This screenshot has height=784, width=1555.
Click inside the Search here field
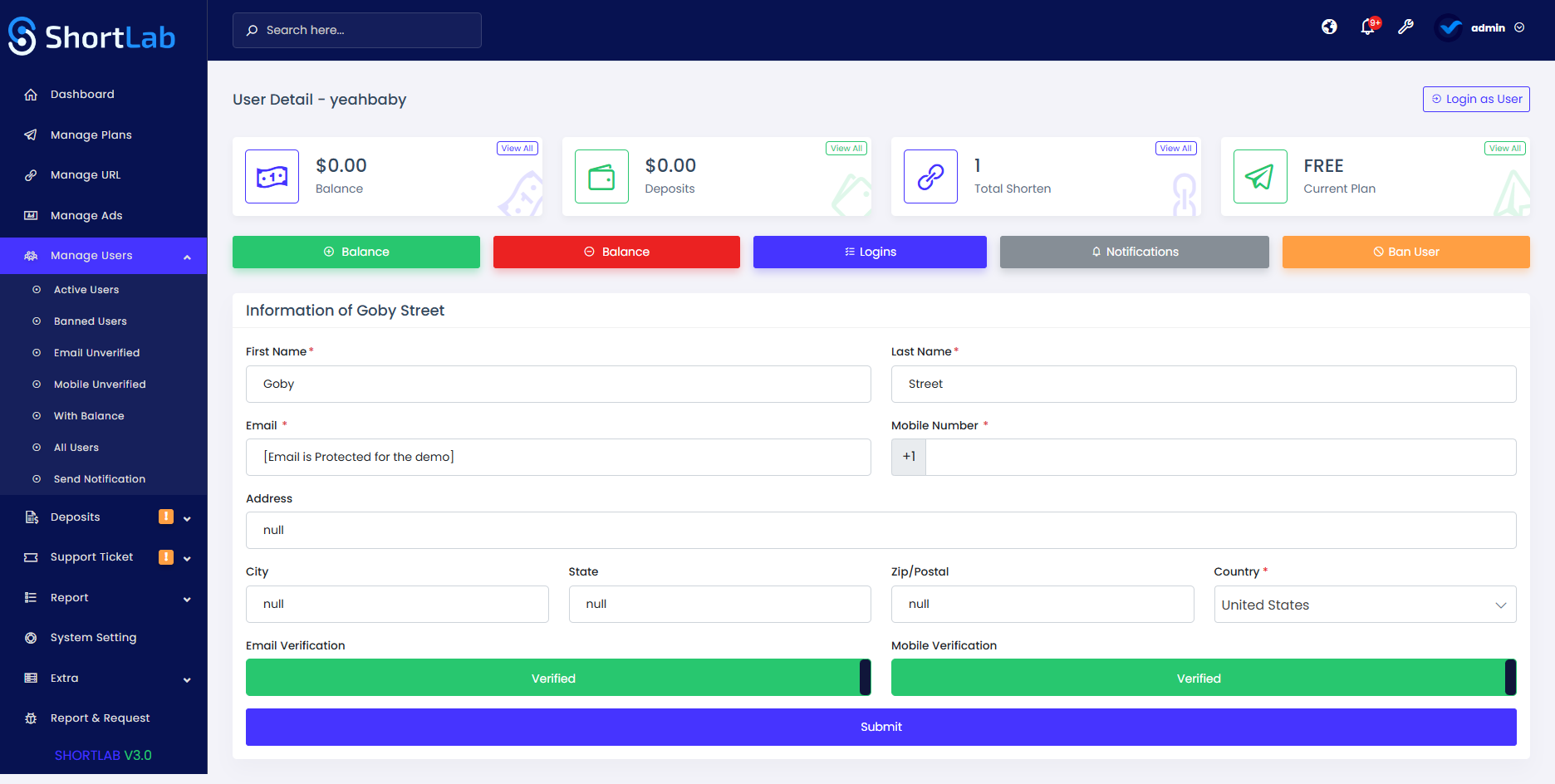click(357, 30)
